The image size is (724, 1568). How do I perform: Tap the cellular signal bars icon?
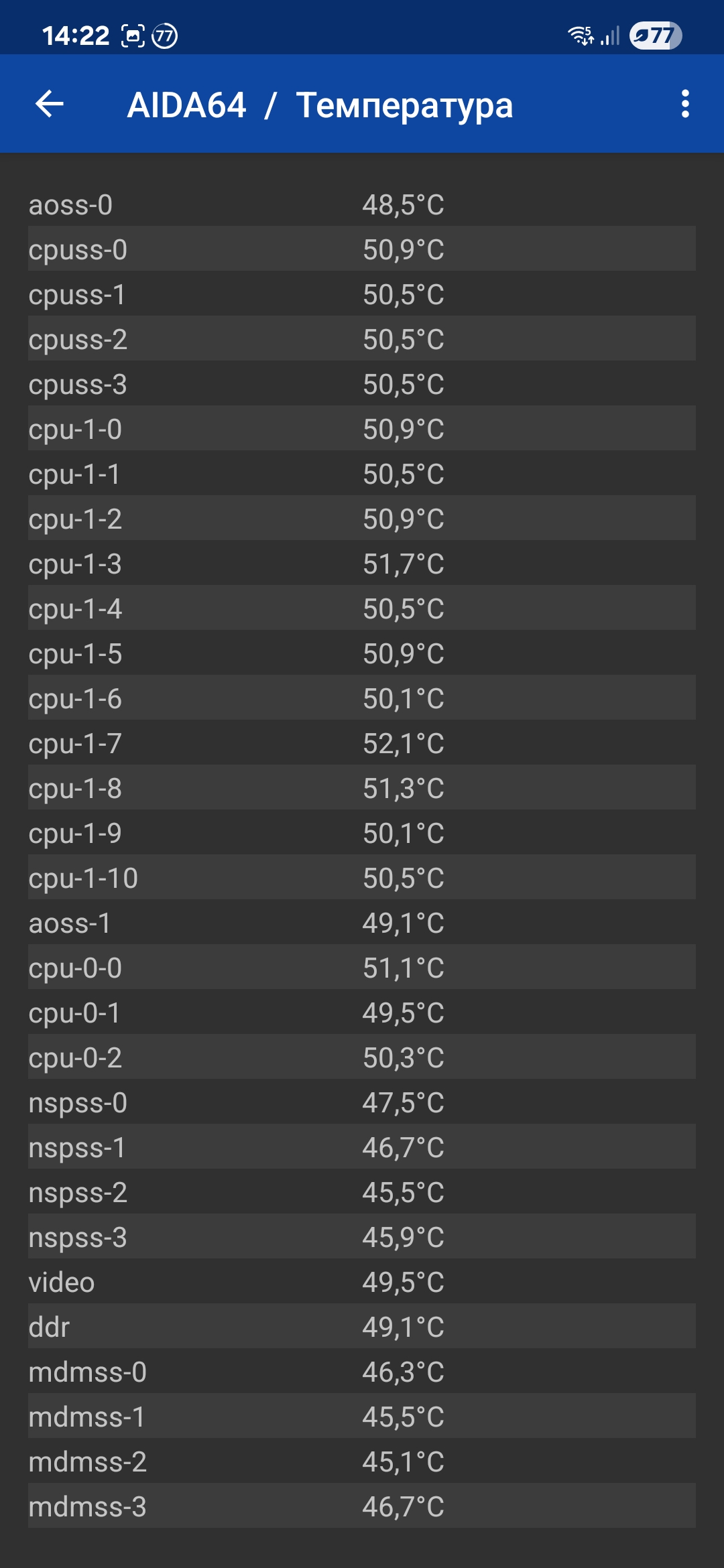(x=610, y=36)
